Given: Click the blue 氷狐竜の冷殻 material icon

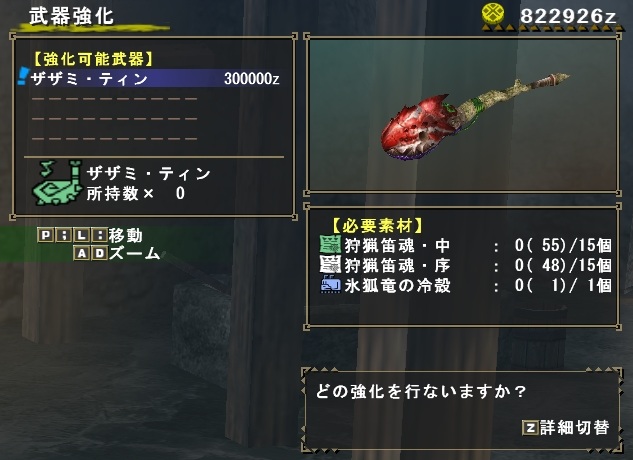Looking at the screenshot, I should 330,284.
